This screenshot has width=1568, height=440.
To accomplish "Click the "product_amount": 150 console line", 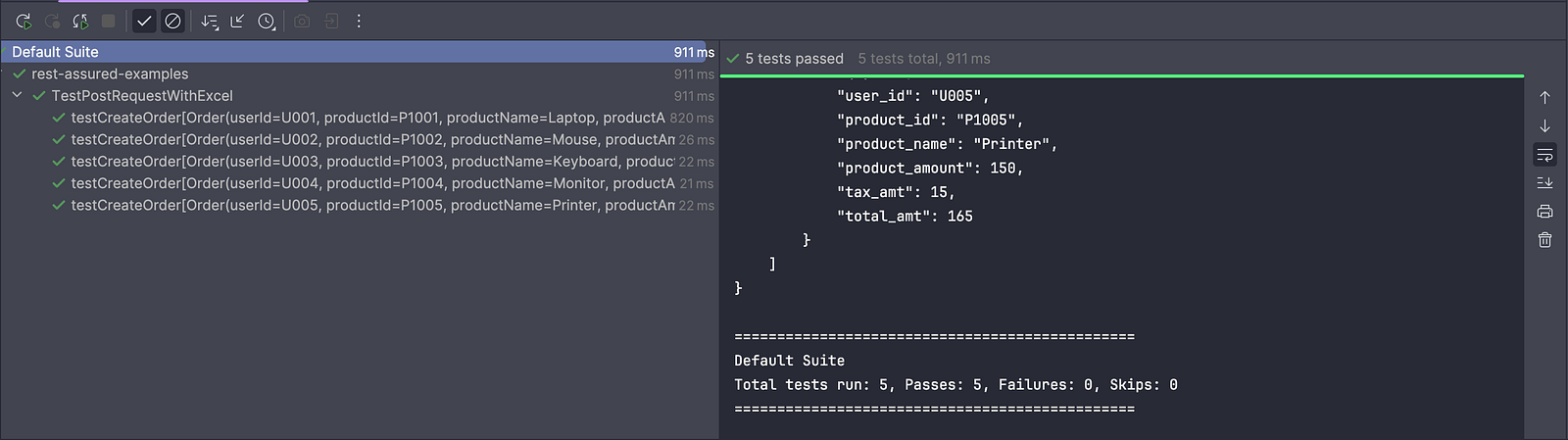I will [930, 169].
